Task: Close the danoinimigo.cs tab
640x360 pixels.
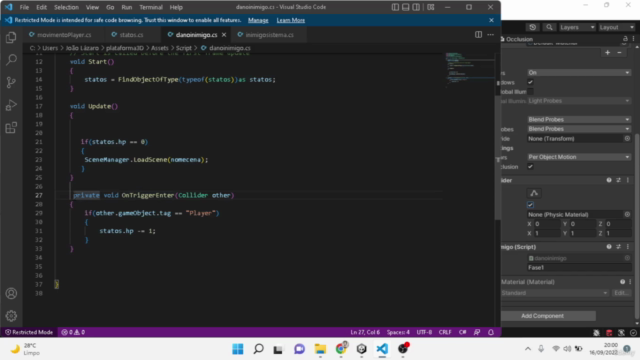Action: tap(224, 35)
